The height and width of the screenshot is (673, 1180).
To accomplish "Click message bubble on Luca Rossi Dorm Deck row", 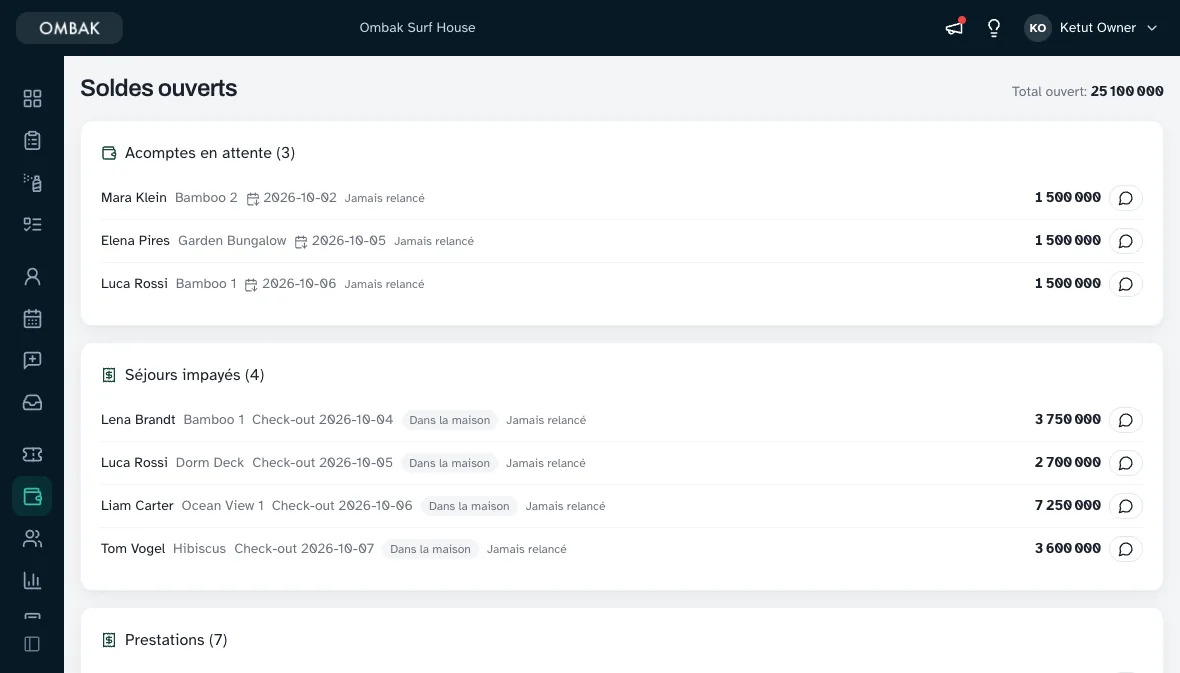I will click(1126, 463).
